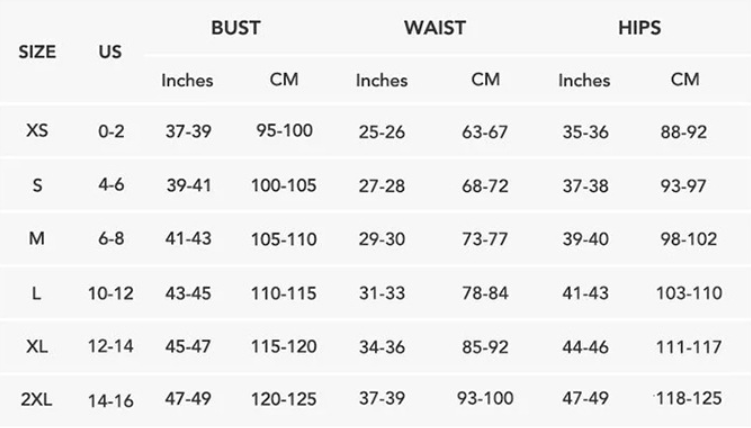Viewport: 751px width, 428px height.
Task: Click hips CM value 103-110
Action: [x=685, y=294]
